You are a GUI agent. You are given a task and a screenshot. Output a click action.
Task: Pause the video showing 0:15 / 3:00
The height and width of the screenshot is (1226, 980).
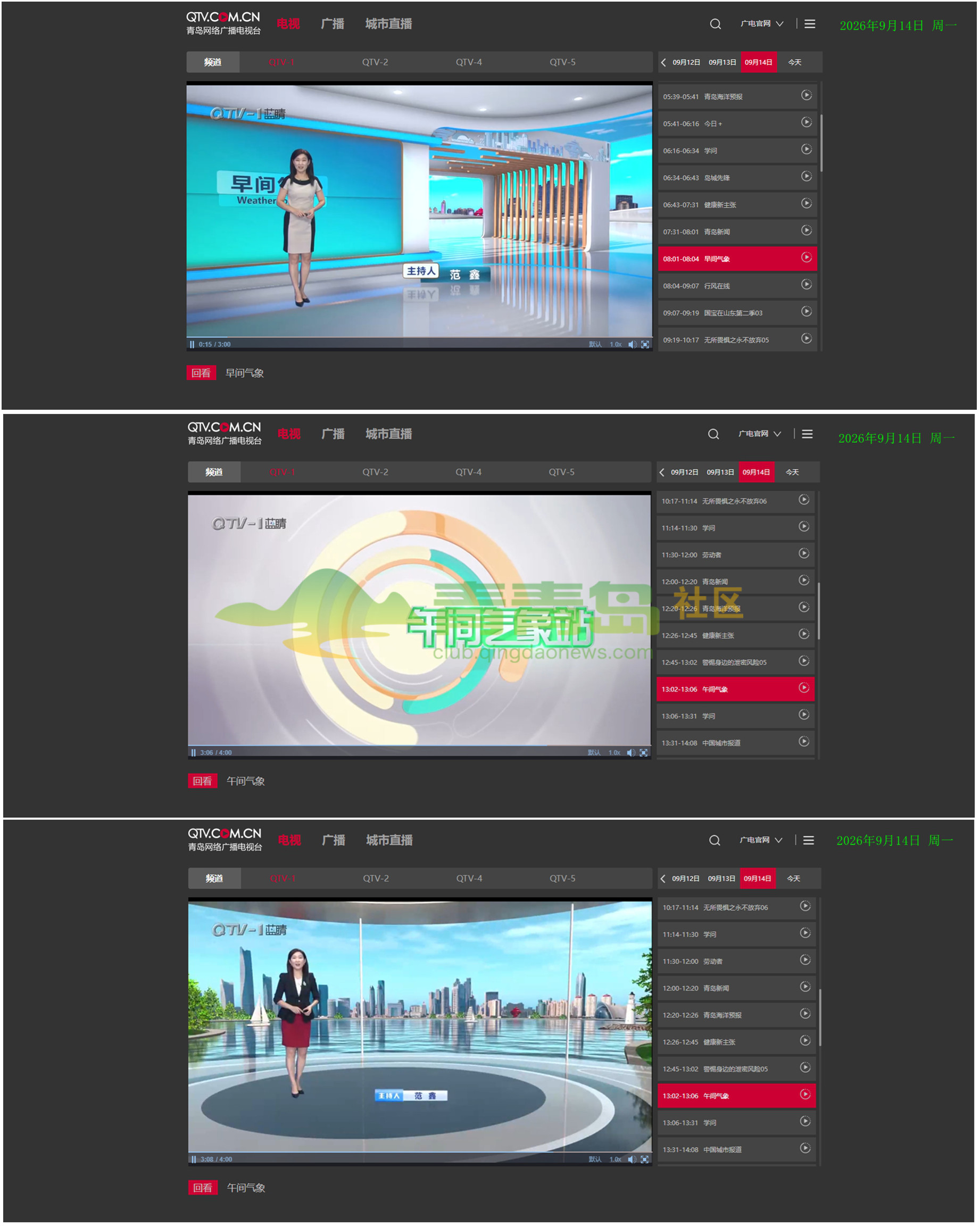coord(192,345)
